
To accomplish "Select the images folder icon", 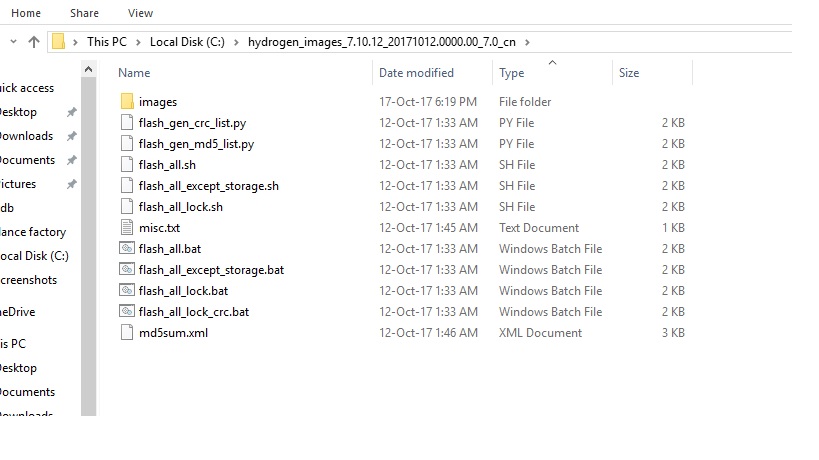I will click(x=127, y=101).
